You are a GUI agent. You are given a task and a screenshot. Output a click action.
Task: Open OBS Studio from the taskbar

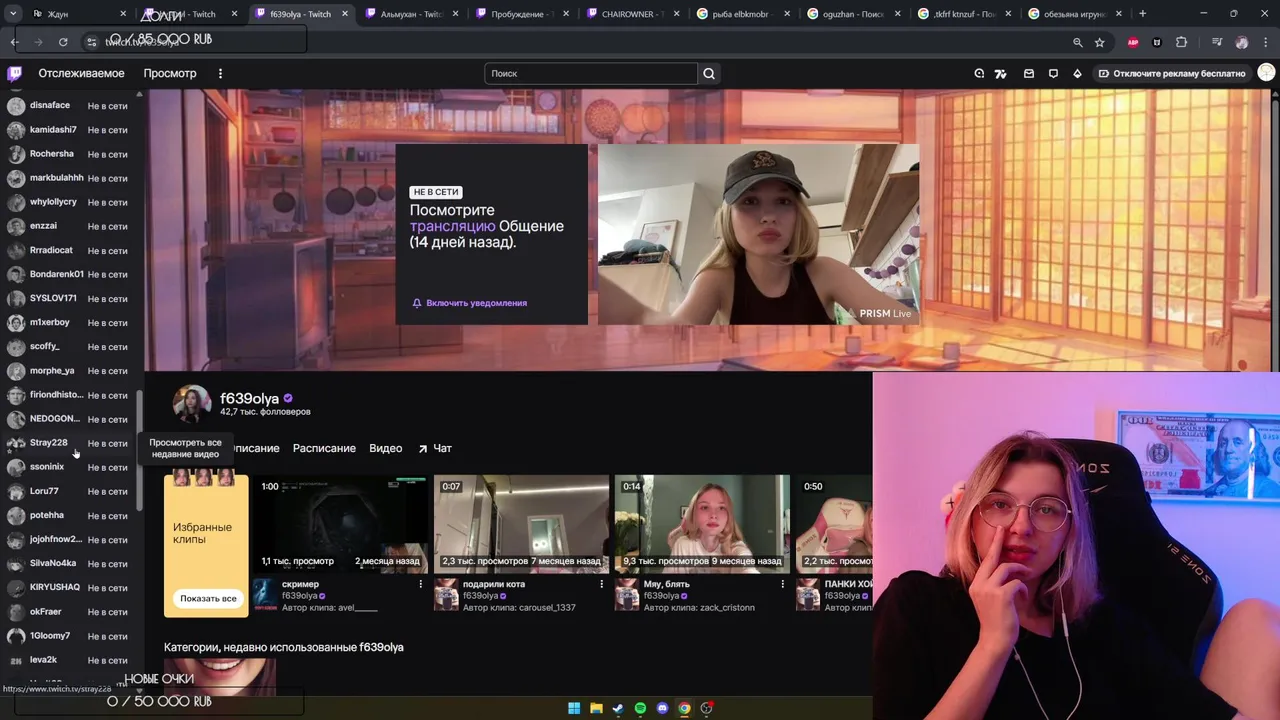click(706, 708)
